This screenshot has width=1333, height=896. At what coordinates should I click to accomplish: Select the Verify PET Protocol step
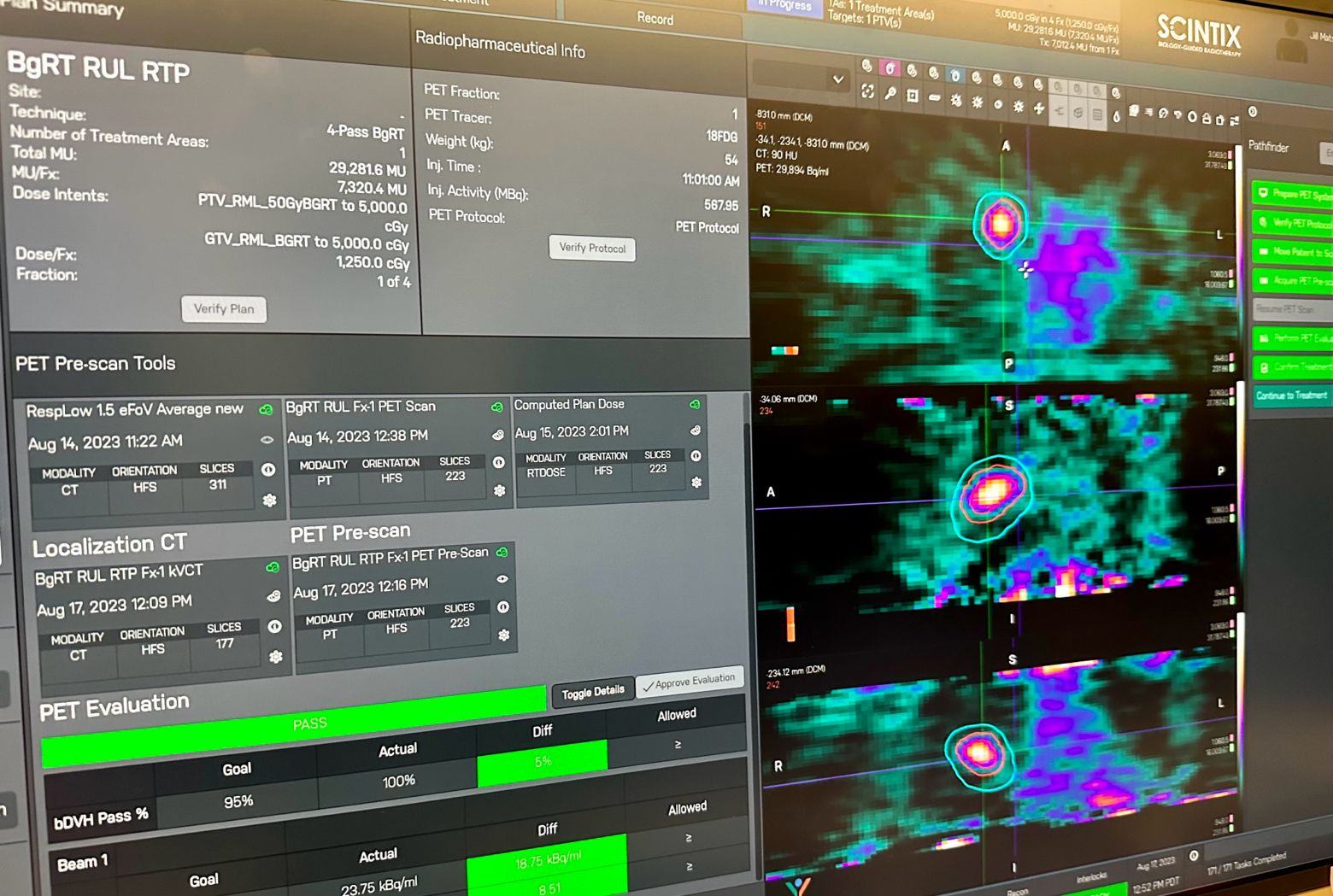1292,223
